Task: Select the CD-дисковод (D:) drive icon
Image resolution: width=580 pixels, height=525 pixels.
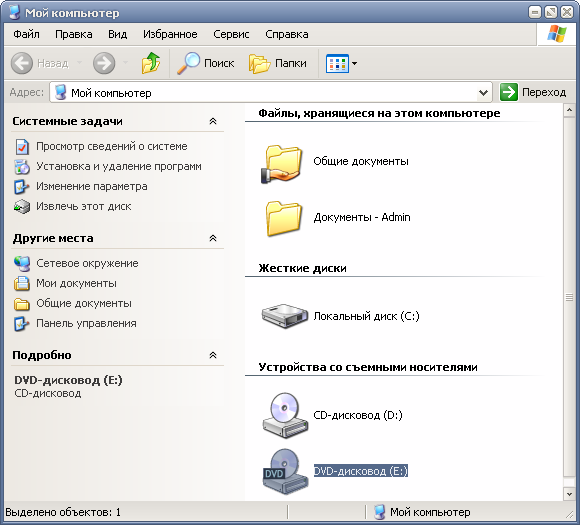Action: point(284,415)
